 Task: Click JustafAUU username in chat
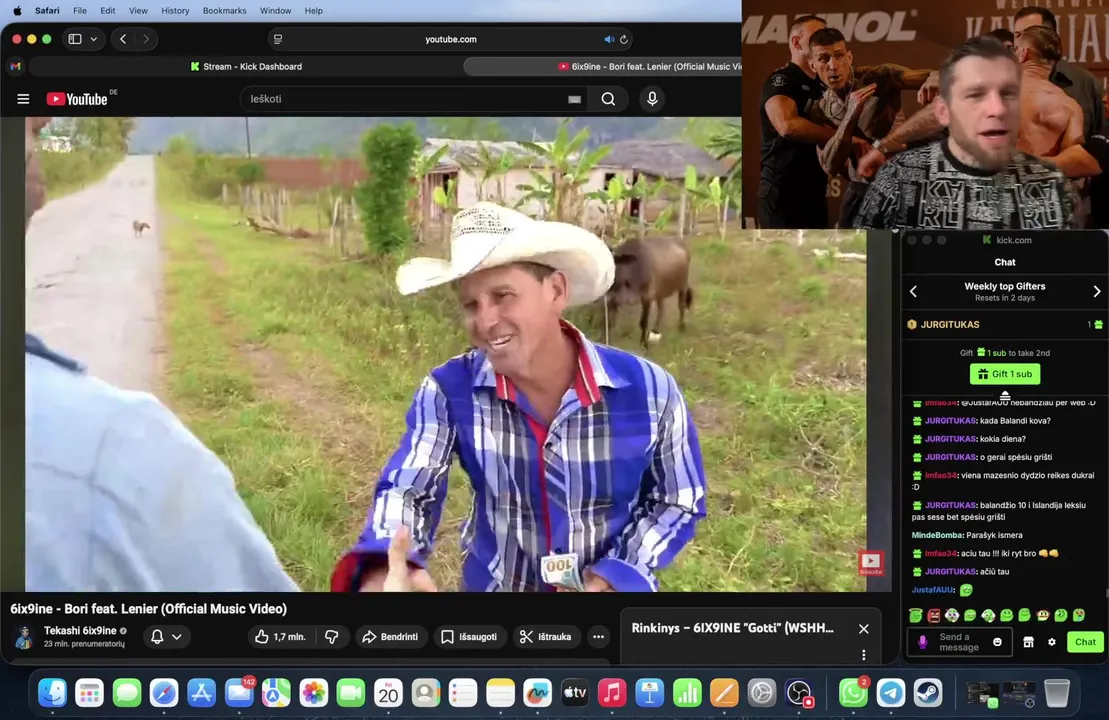coord(933,590)
